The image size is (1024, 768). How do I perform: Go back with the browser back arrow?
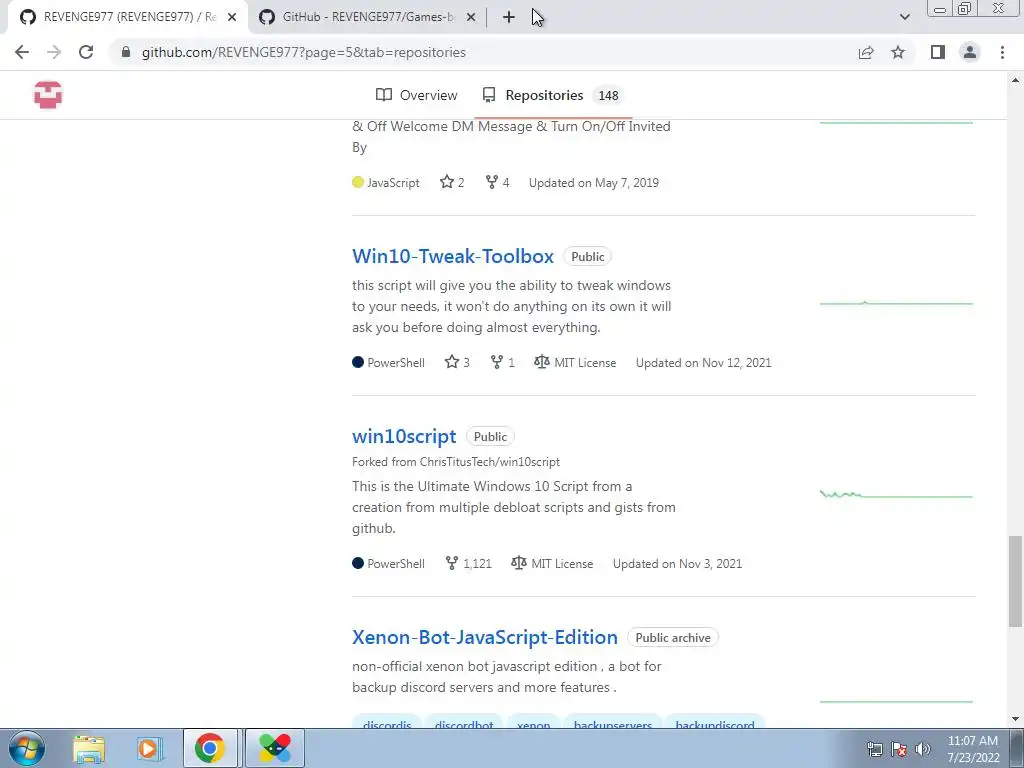22,52
